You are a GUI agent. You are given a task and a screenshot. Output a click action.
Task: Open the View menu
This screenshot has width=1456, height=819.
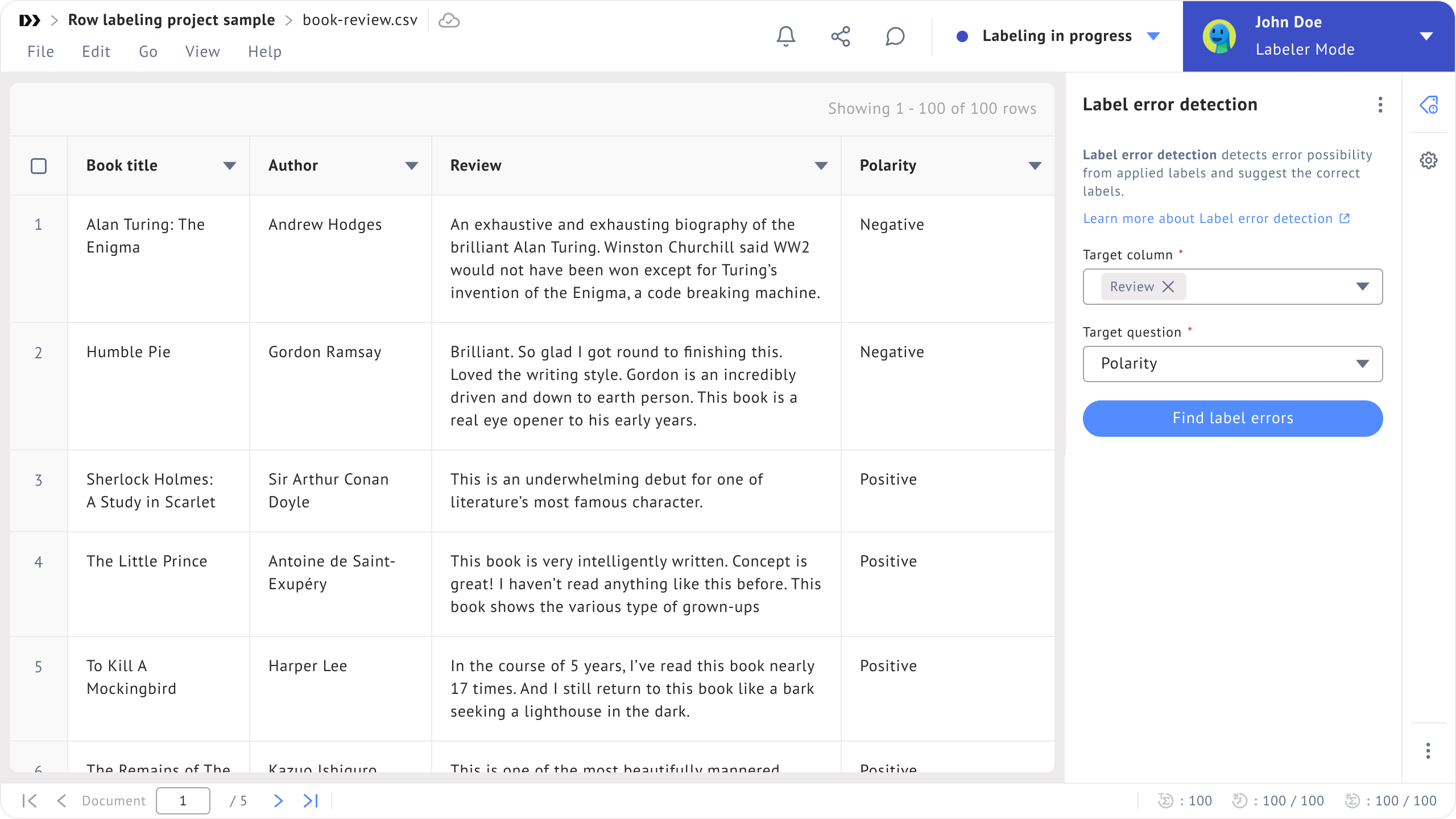pos(202,52)
